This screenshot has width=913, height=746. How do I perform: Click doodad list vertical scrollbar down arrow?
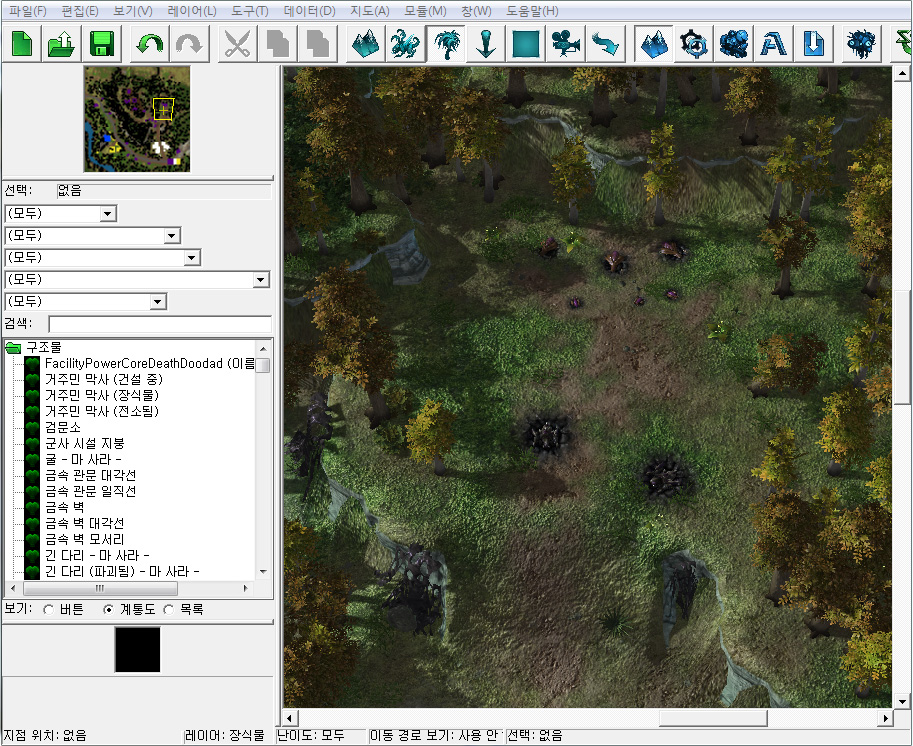pyautogui.click(x=263, y=572)
